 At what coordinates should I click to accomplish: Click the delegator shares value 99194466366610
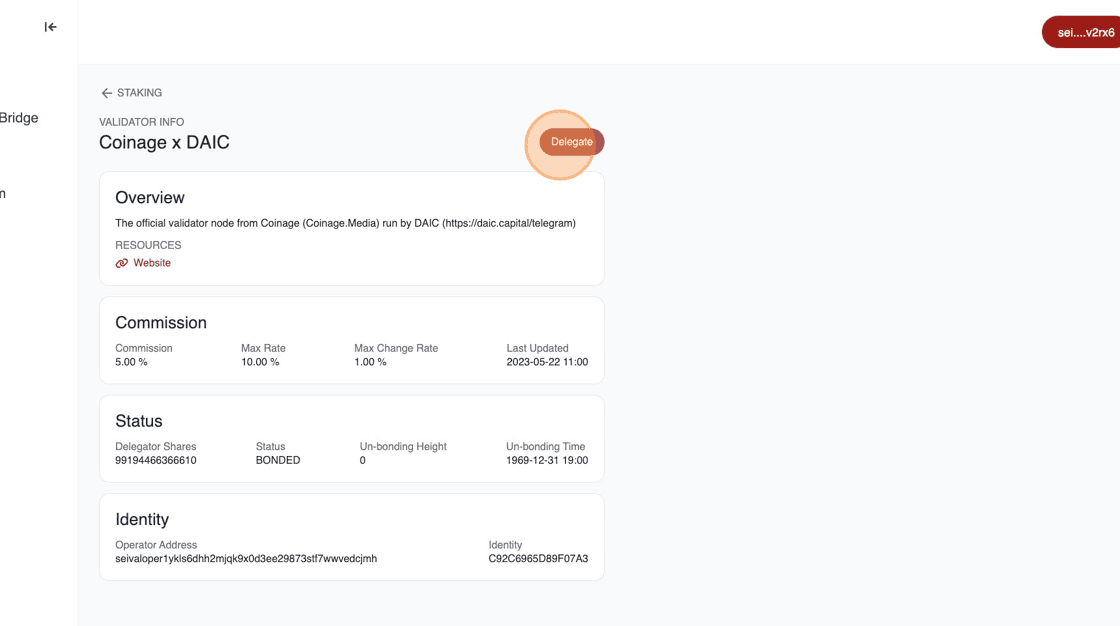156,461
